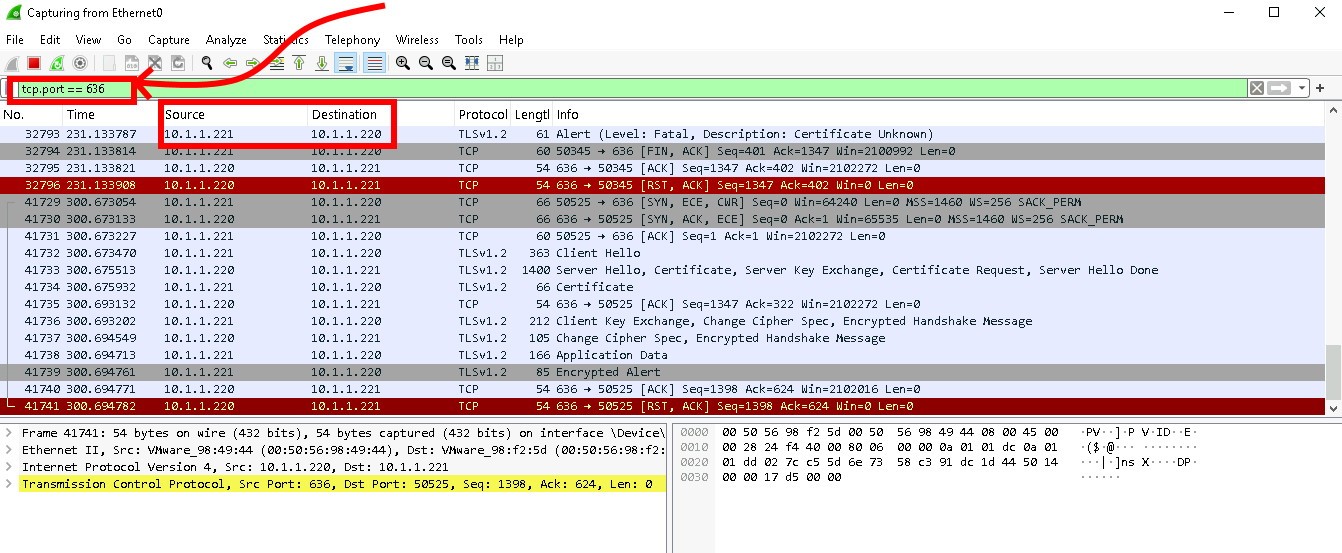Click the Find packet magnifier icon
Viewport: 1342px width, 553px height.
click(x=207, y=63)
